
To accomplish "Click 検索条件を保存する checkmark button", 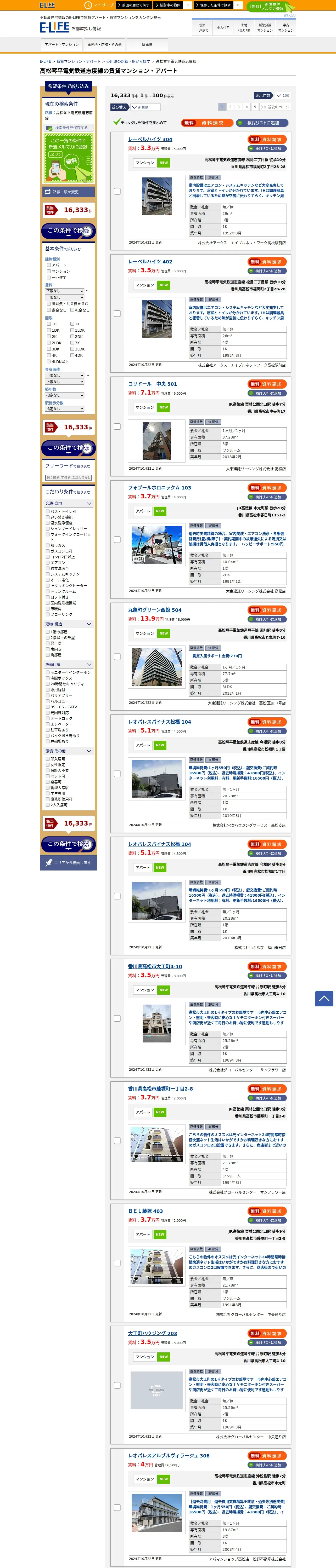I will click(x=68, y=128).
